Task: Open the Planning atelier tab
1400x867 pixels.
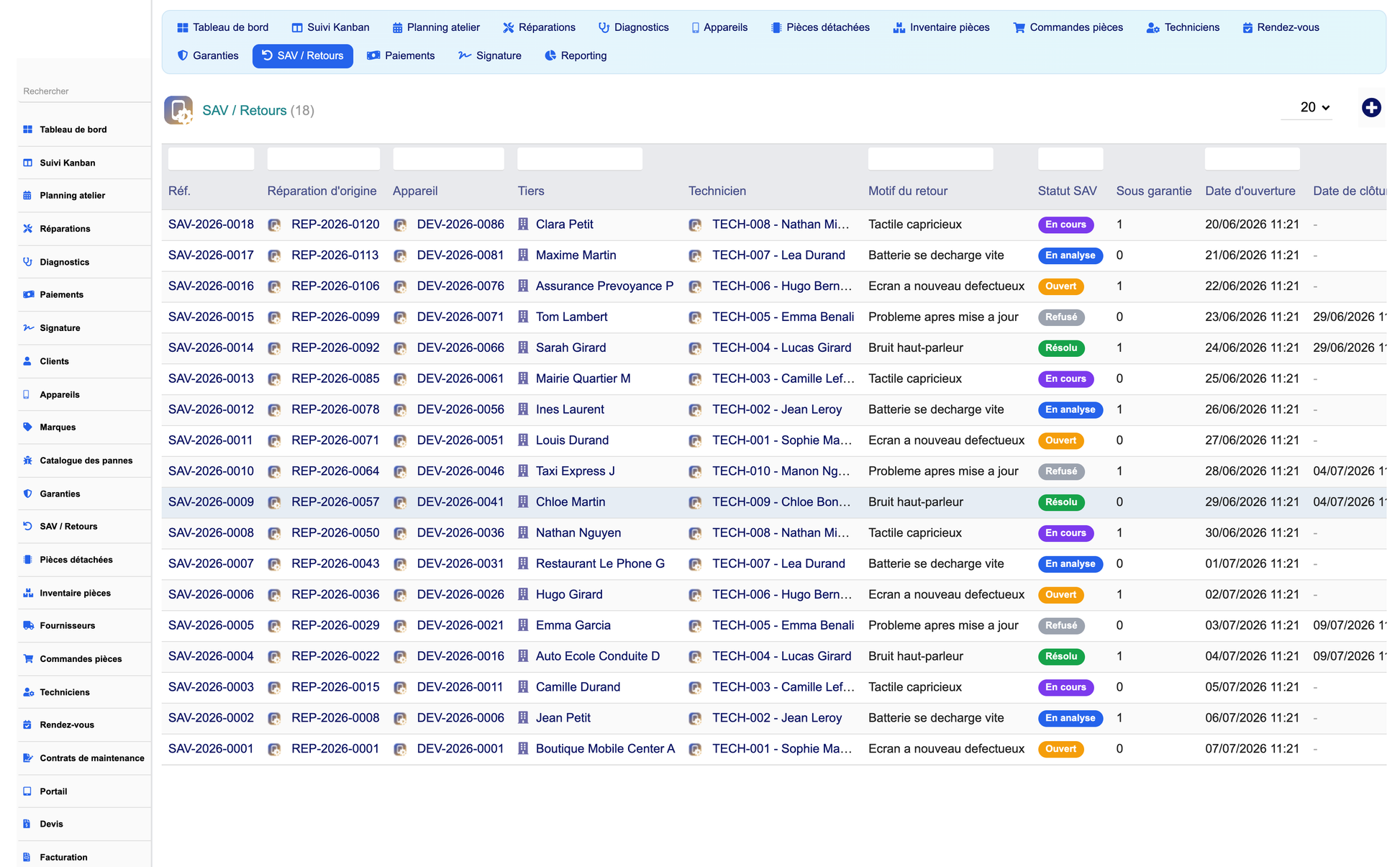Action: pos(436,27)
